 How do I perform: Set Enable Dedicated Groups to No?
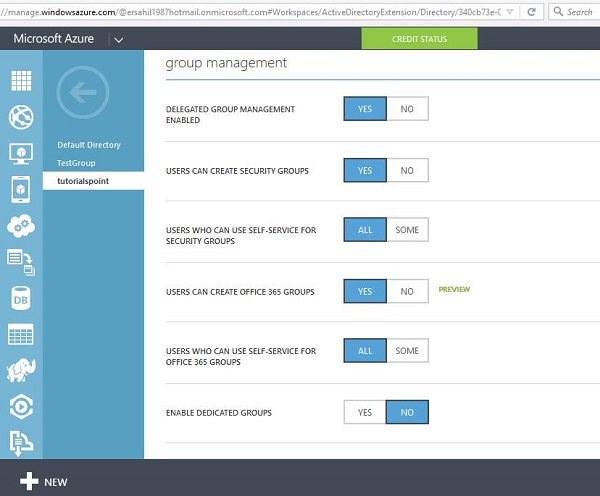click(x=407, y=412)
